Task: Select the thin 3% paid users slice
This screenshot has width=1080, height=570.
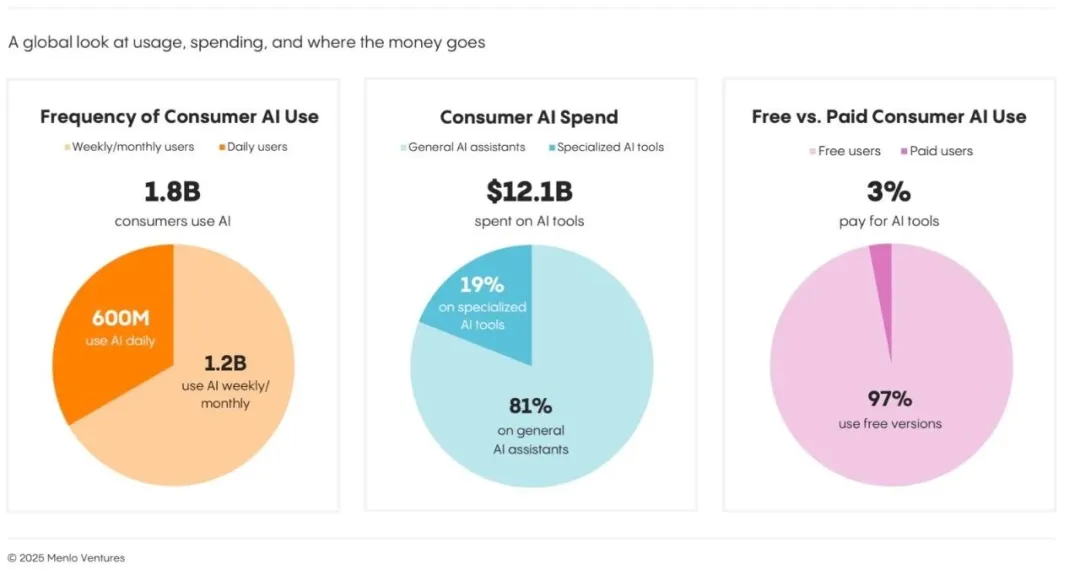Action: (884, 289)
